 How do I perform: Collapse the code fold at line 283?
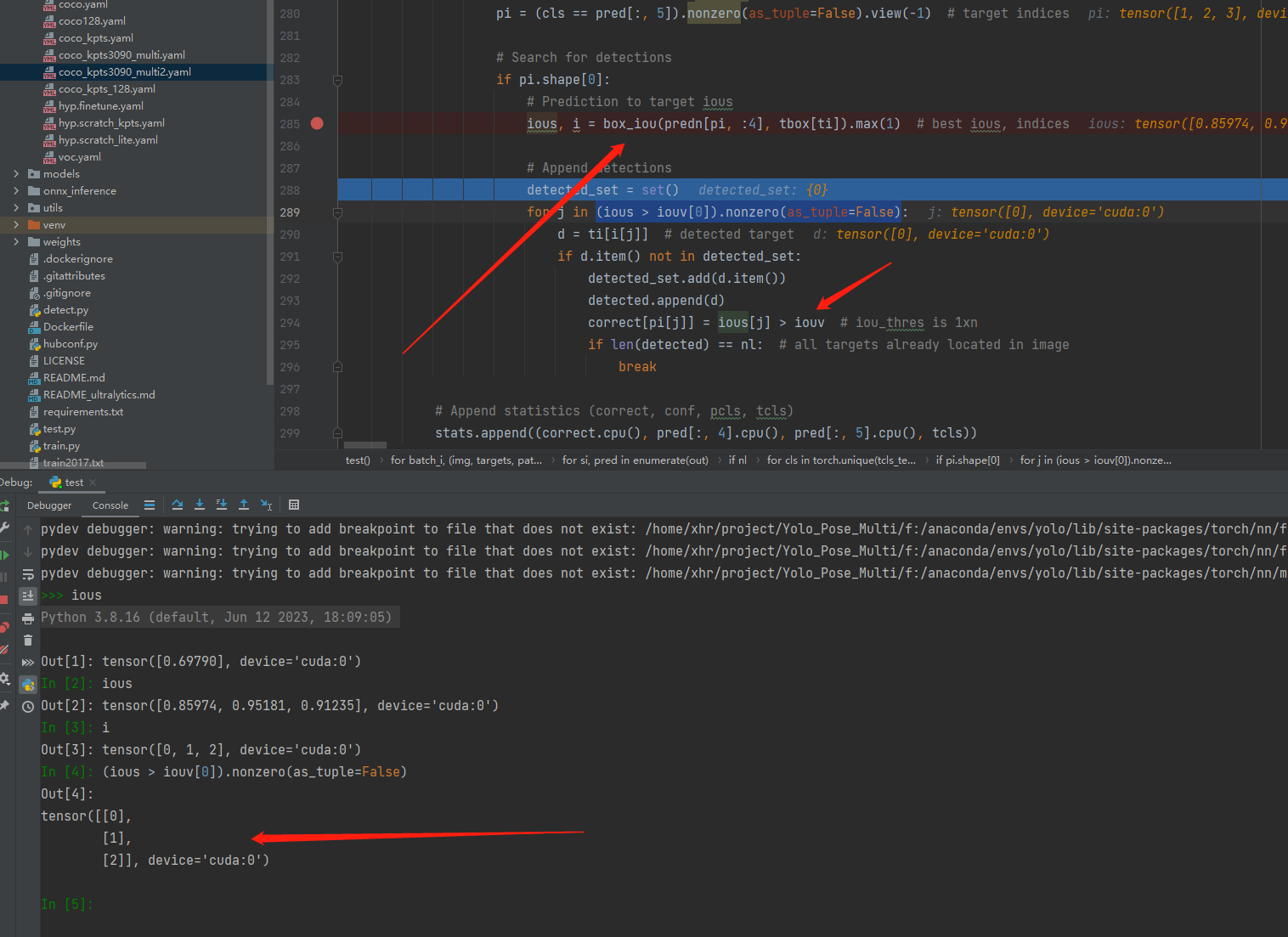click(337, 79)
